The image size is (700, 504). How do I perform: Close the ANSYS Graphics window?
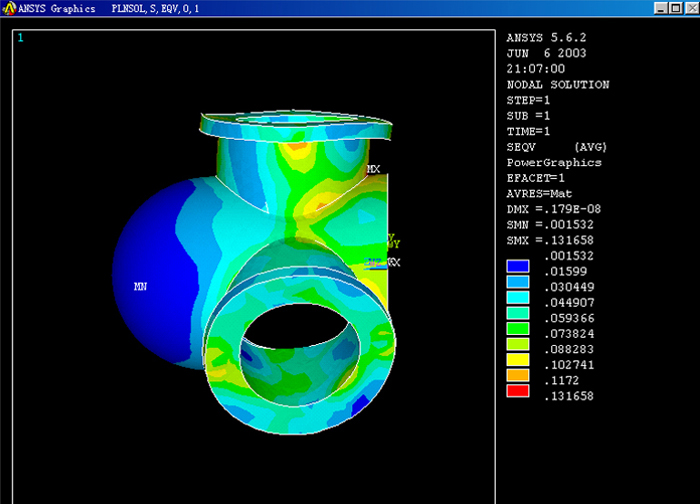coord(693,8)
